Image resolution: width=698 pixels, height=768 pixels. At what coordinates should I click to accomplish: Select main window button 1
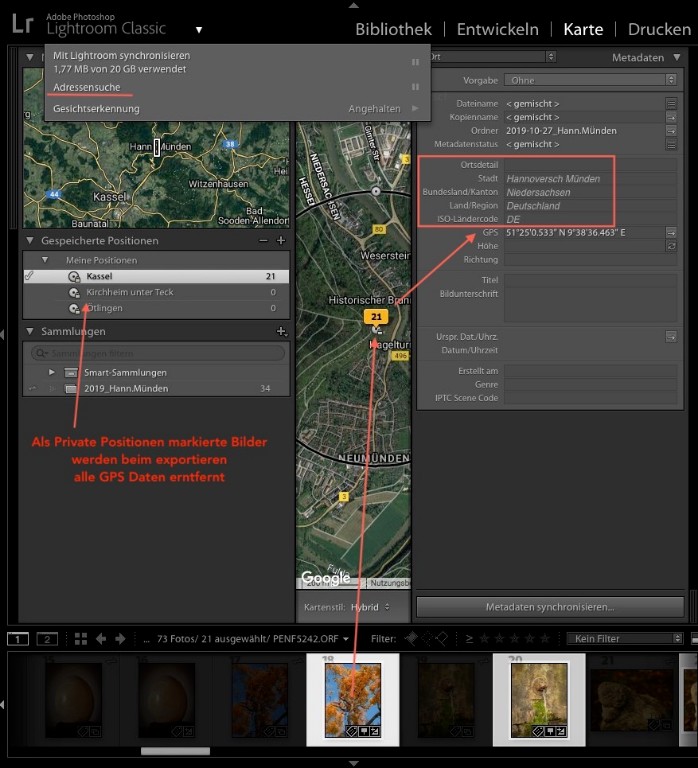point(18,639)
